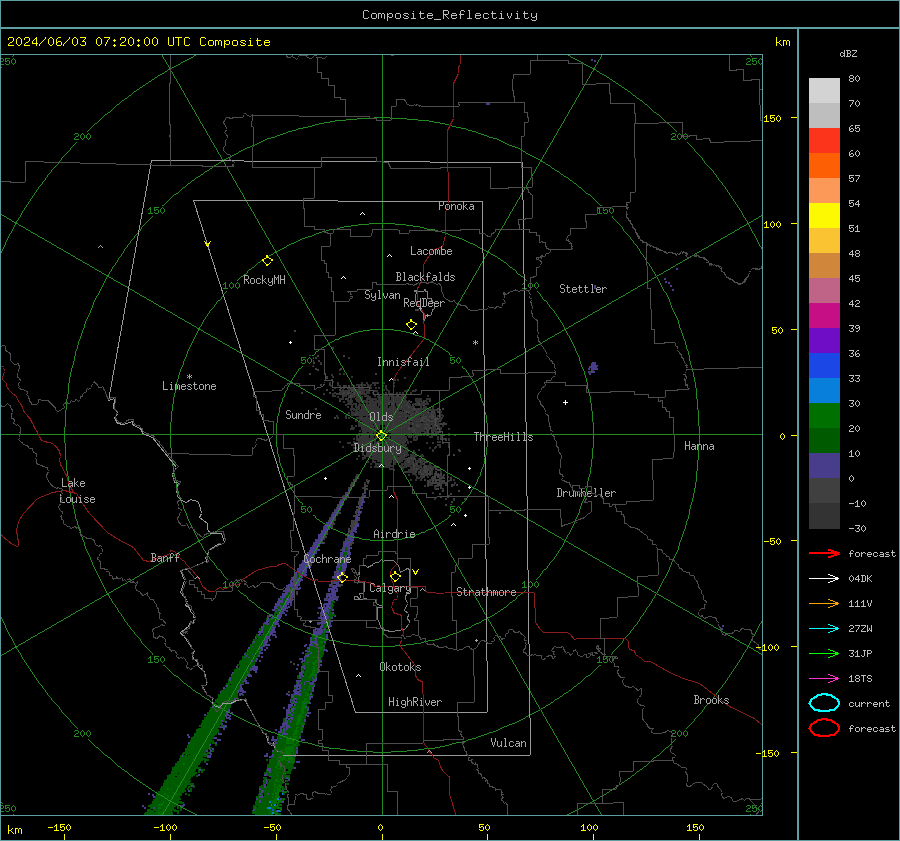The image size is (900, 841).
Task: Click yellow diamond marker above RockyMH
Action: (x=267, y=261)
